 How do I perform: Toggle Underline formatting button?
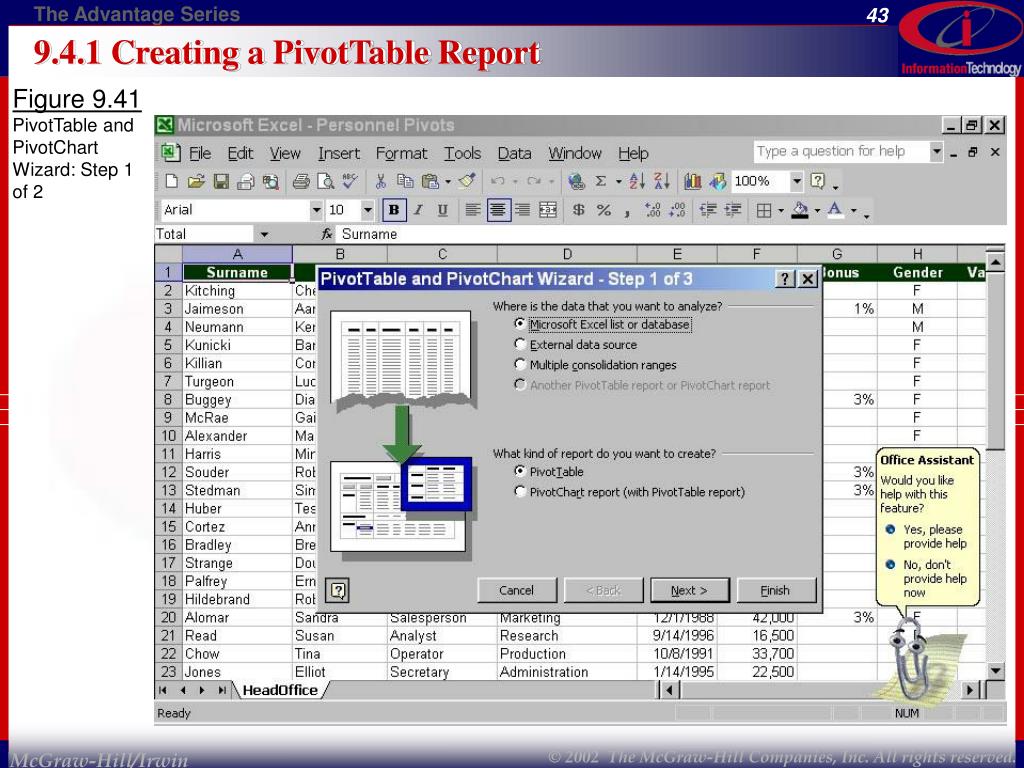click(442, 210)
